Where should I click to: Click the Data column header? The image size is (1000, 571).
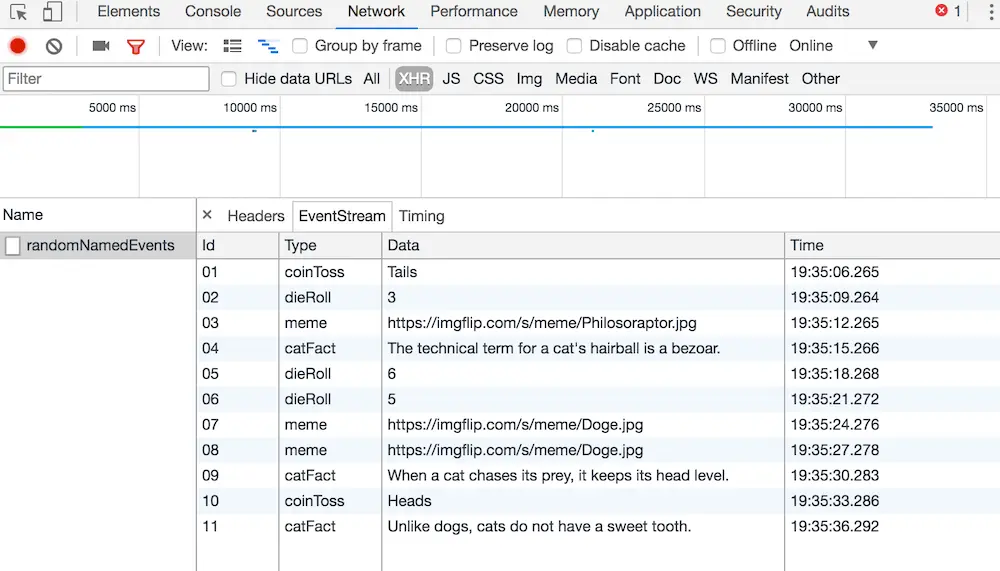(583, 246)
